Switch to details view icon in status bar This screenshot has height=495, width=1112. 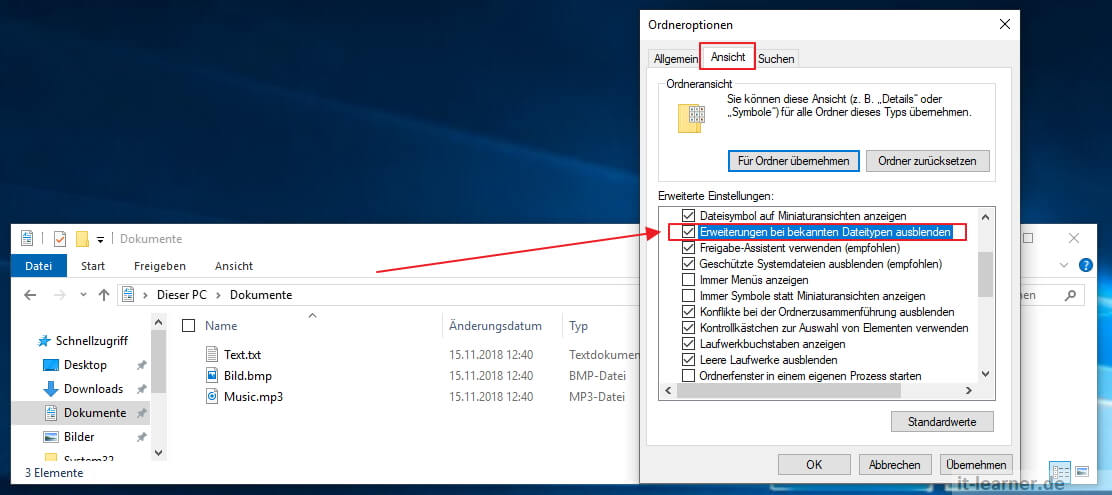pos(1060,472)
